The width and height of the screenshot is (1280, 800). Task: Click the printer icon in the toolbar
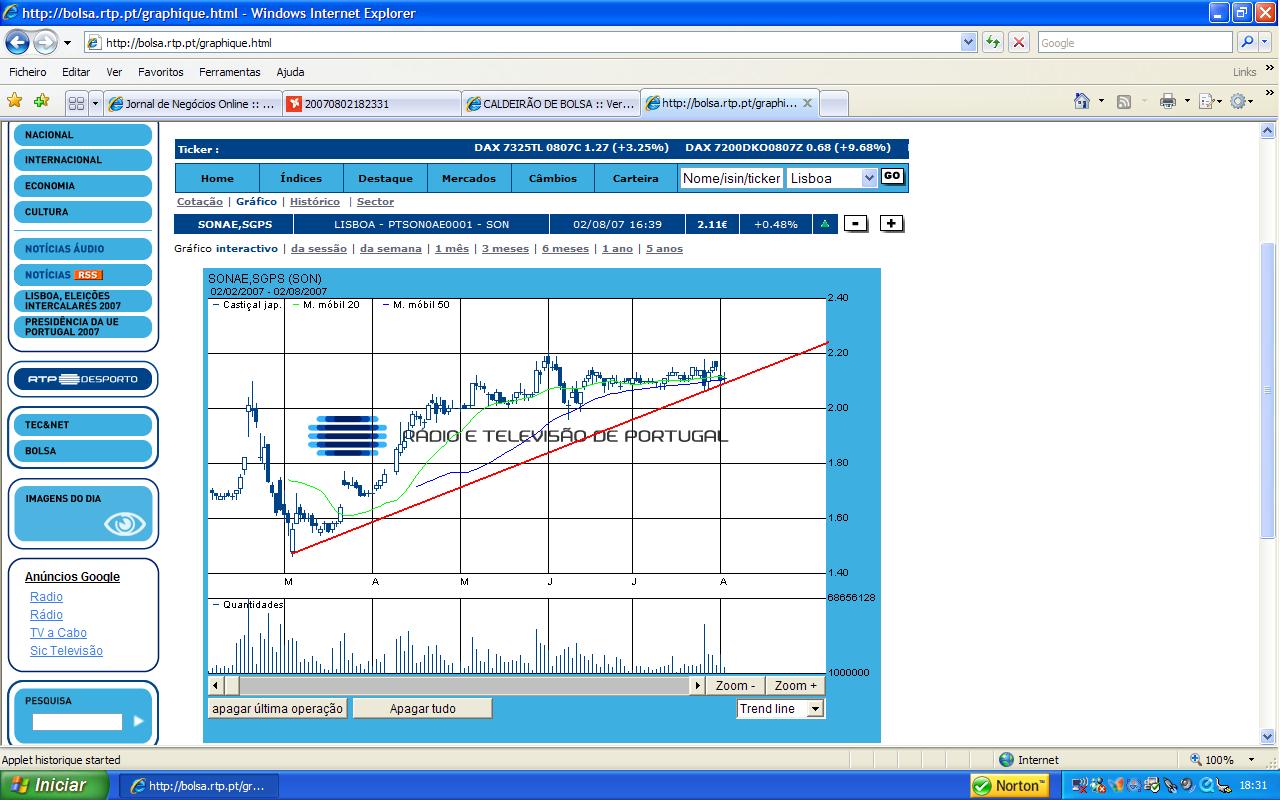(x=1167, y=101)
